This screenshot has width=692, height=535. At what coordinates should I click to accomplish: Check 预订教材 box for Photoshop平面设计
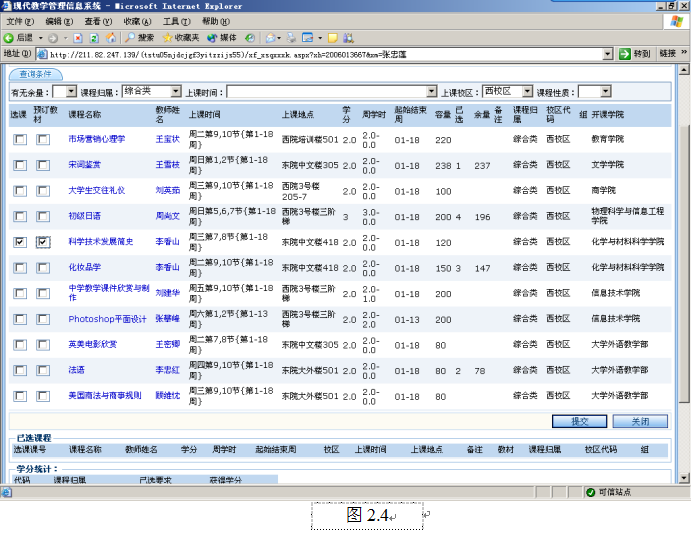point(43,319)
